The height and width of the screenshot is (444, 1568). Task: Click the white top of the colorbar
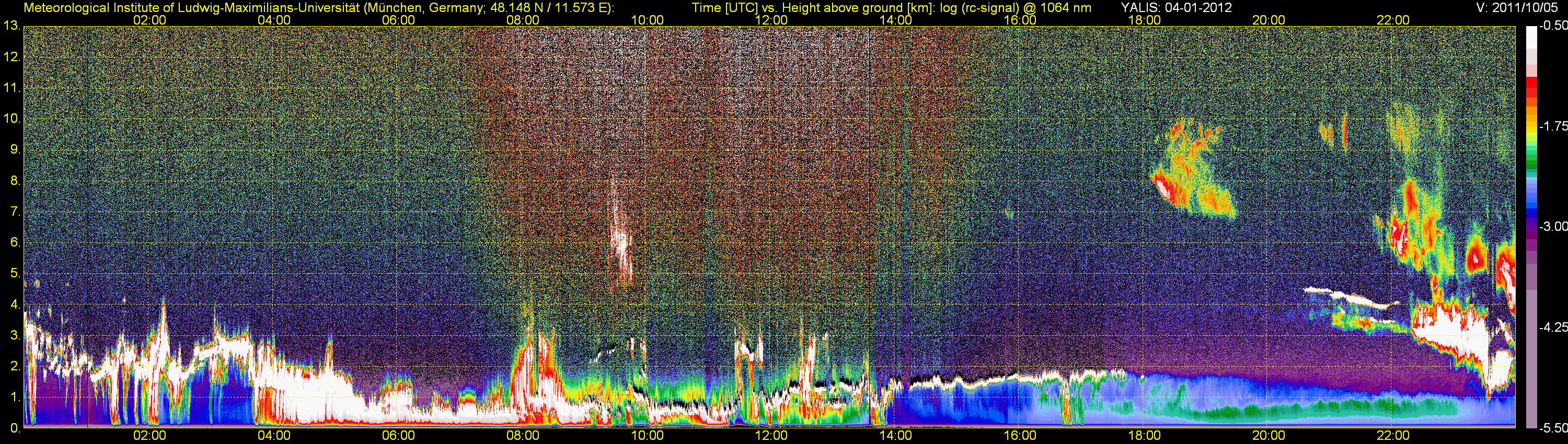[1531, 37]
